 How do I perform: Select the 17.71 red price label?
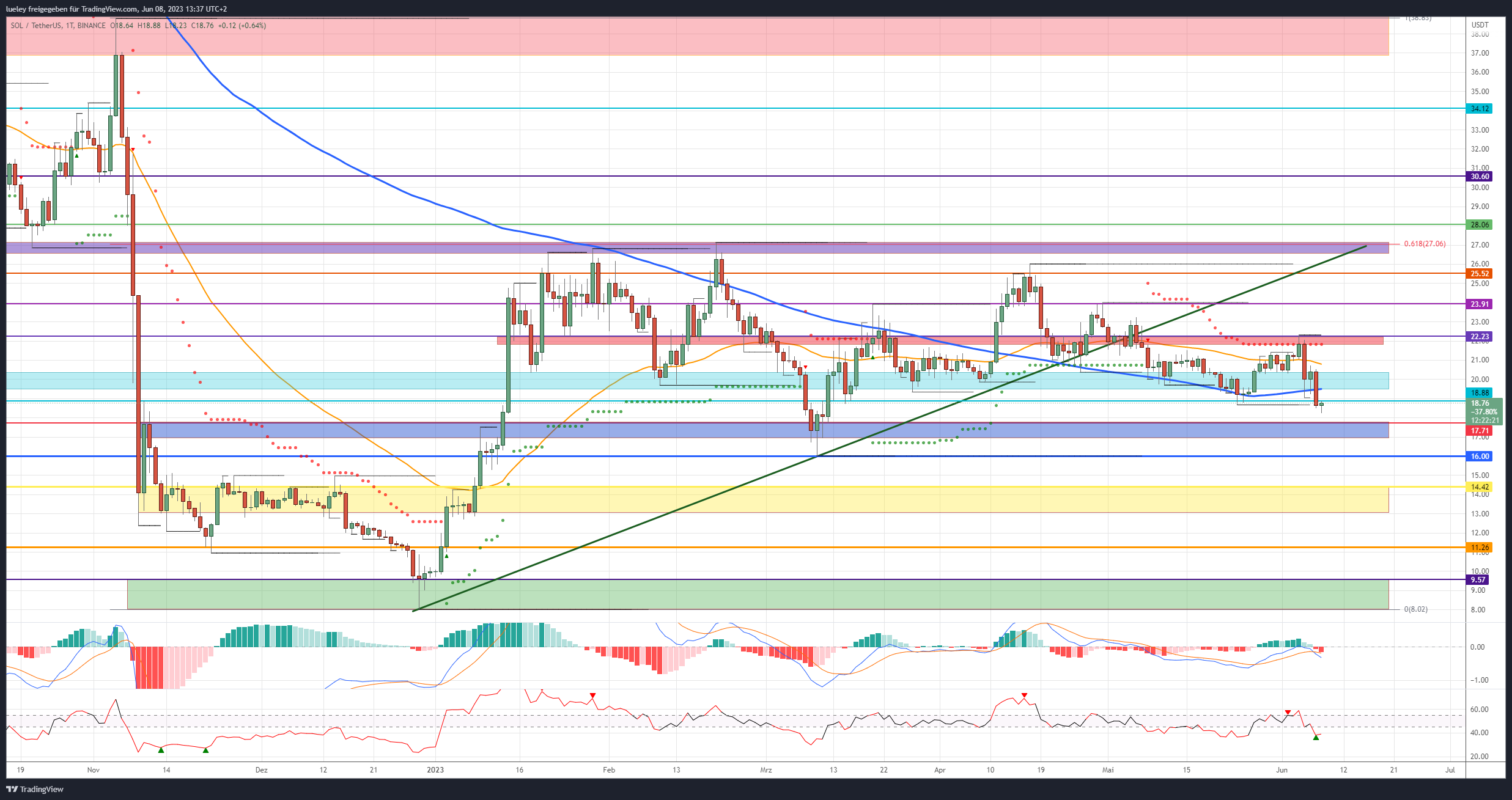(1480, 431)
